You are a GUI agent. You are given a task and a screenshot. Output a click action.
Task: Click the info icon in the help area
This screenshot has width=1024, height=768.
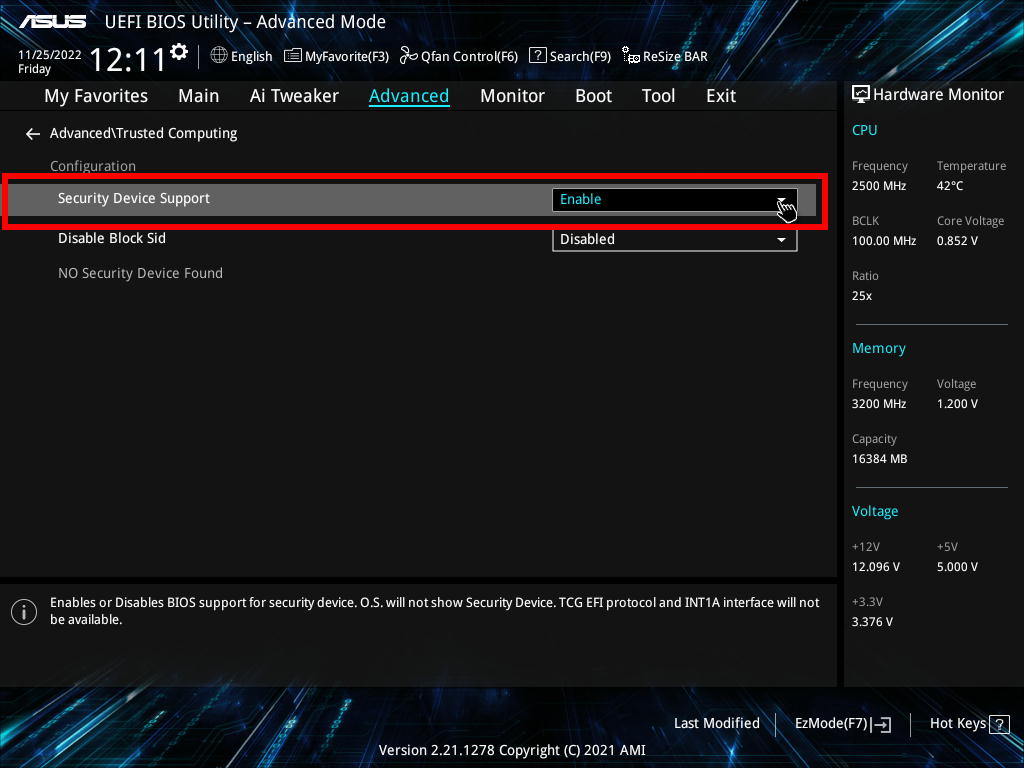pyautogui.click(x=24, y=612)
